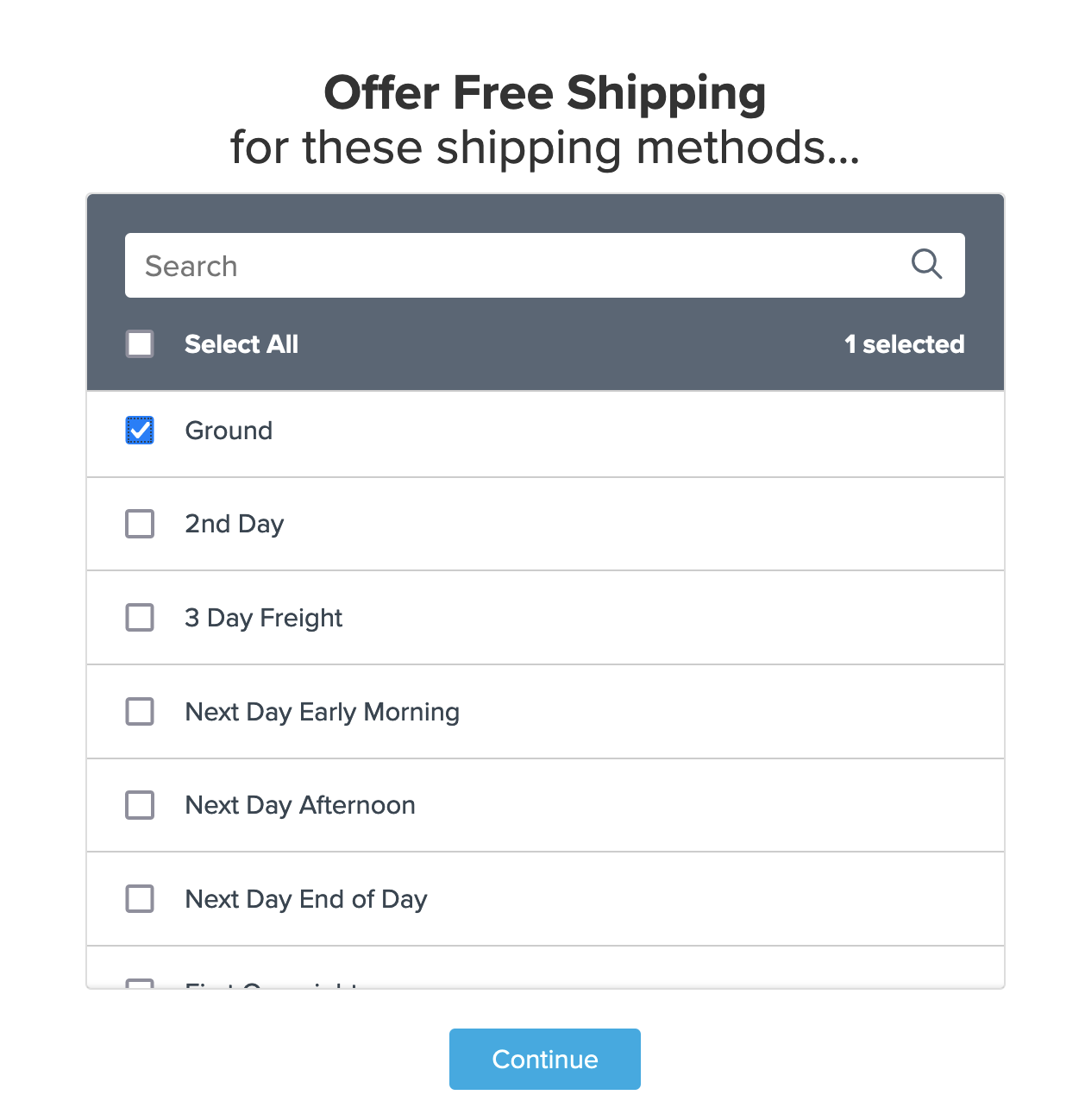The height and width of the screenshot is (1120, 1085).
Task: Click the '1 selected' counter text
Action: (904, 344)
